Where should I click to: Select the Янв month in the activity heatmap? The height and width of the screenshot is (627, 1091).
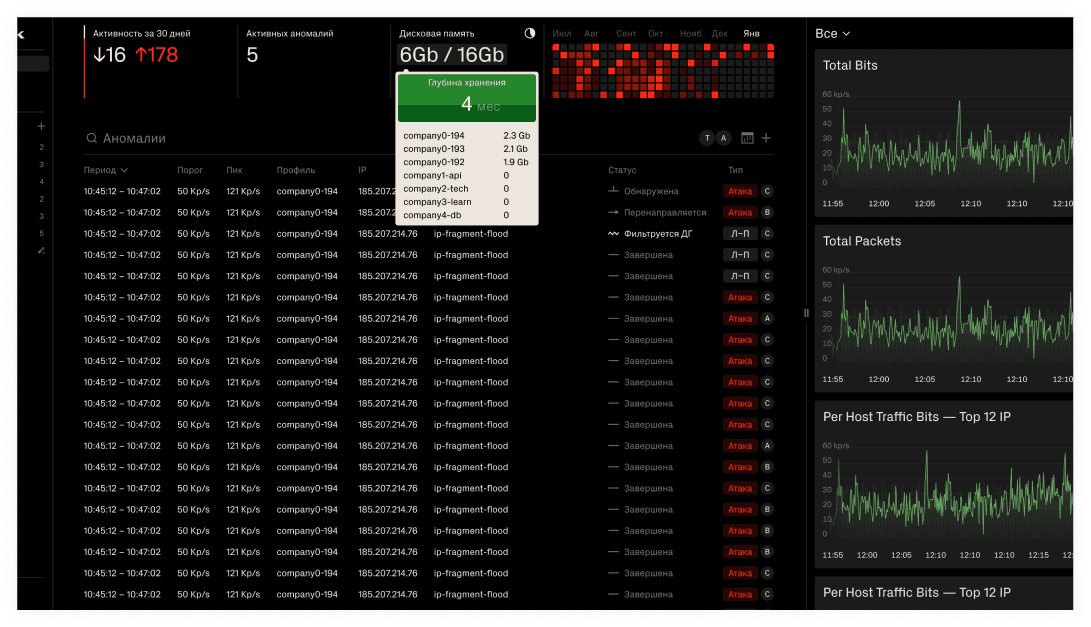[751, 33]
